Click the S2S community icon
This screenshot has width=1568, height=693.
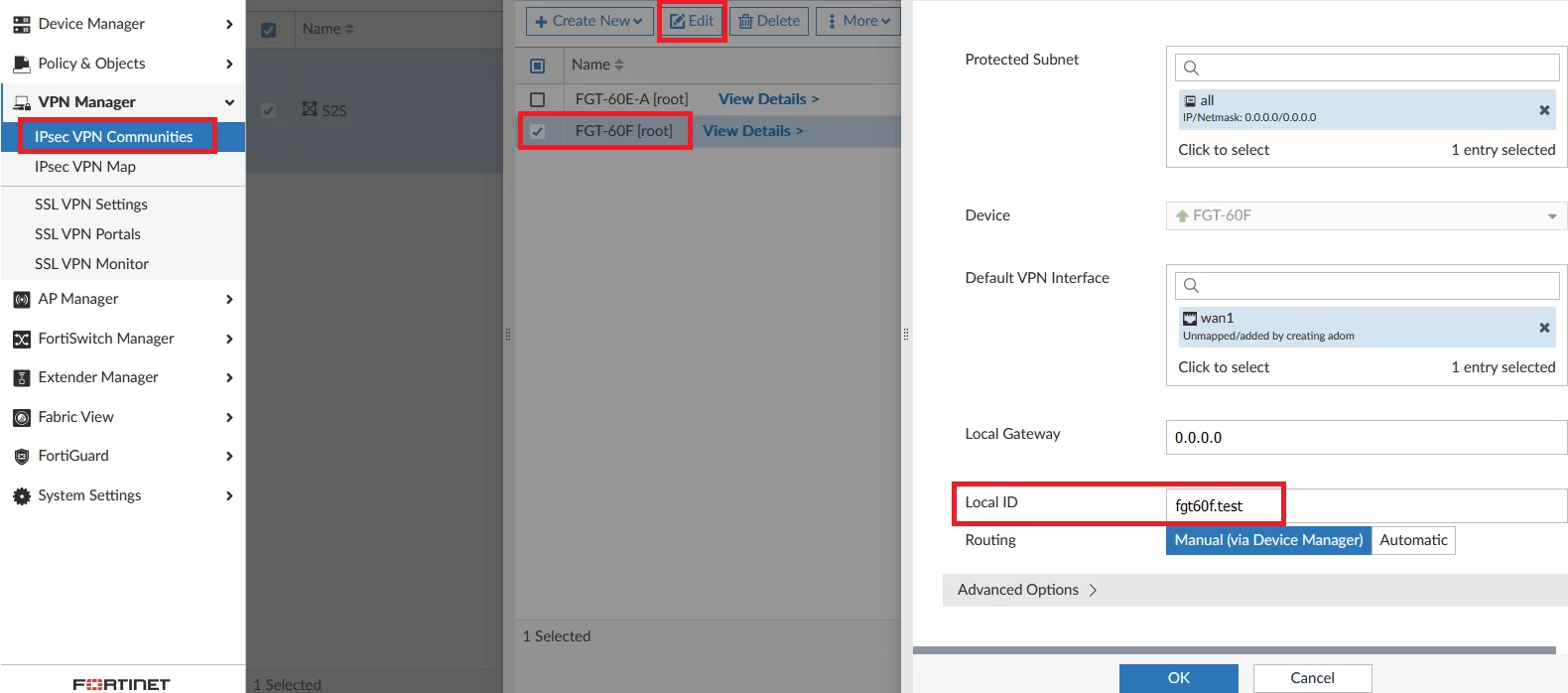(310, 109)
